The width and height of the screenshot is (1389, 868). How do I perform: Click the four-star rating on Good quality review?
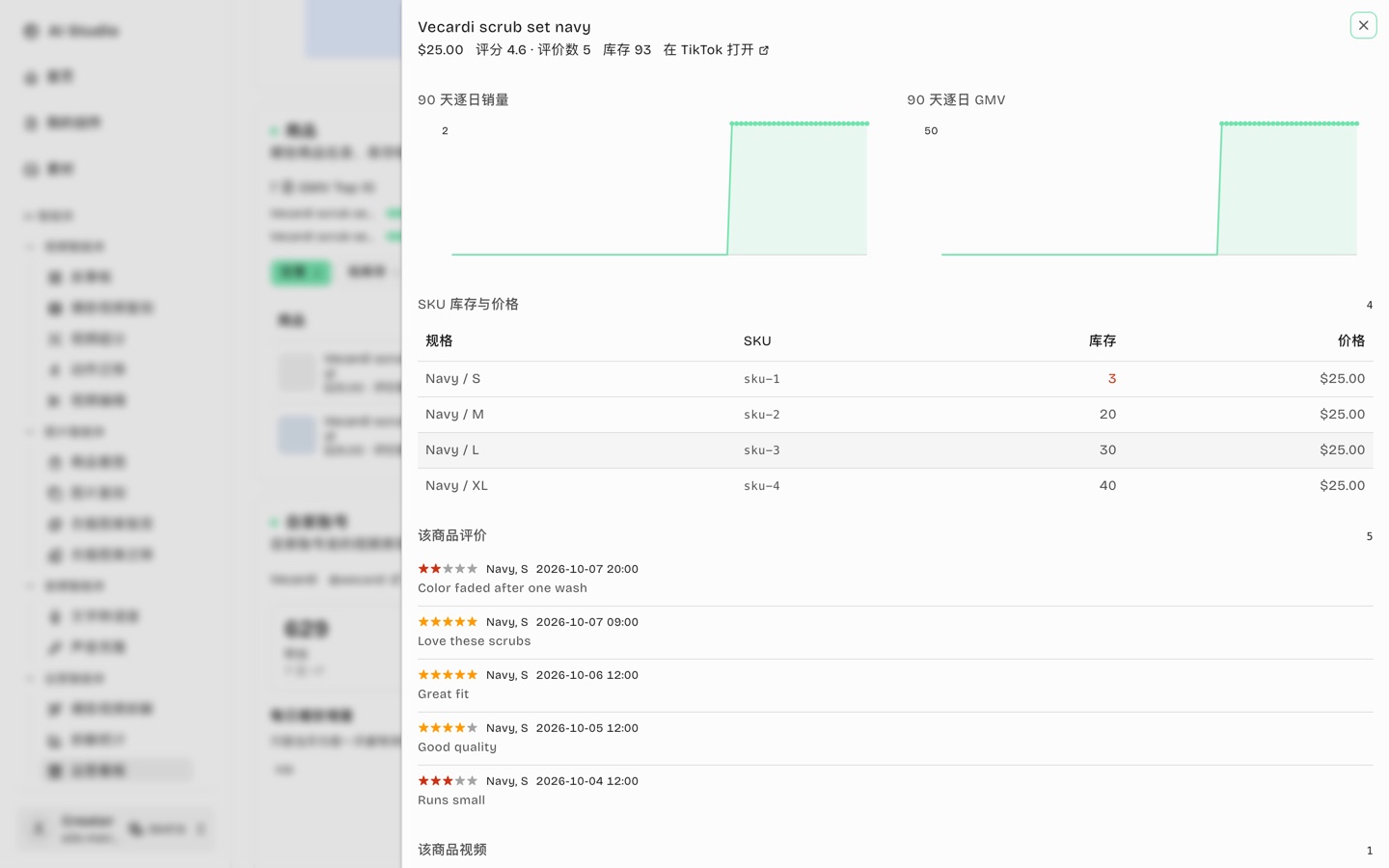coord(448,728)
